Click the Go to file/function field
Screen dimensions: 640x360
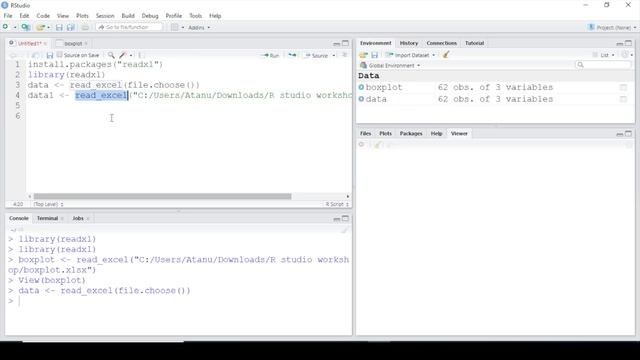pyautogui.click(x=129, y=27)
